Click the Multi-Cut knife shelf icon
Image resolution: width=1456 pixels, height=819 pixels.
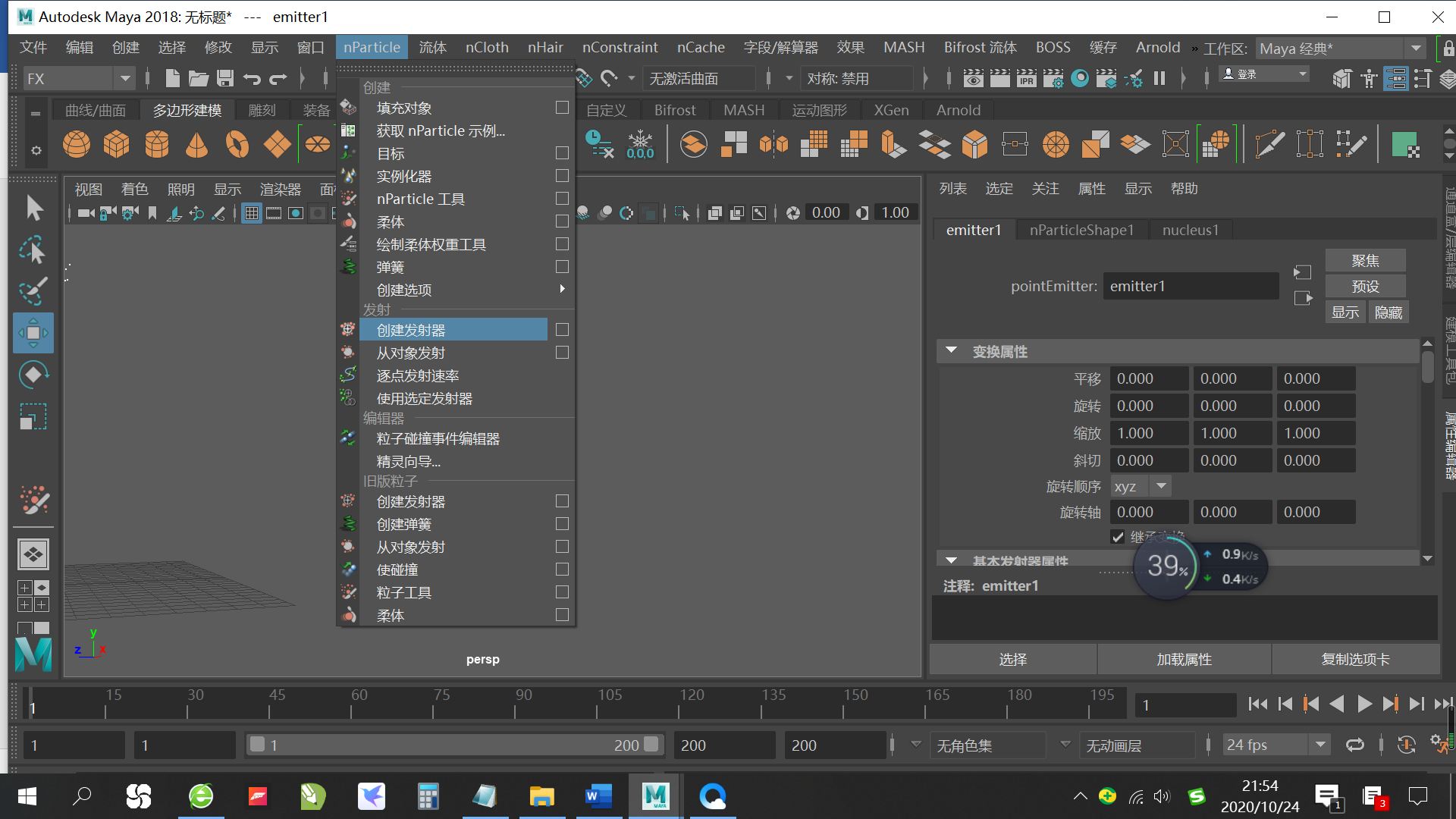pyautogui.click(x=1269, y=144)
